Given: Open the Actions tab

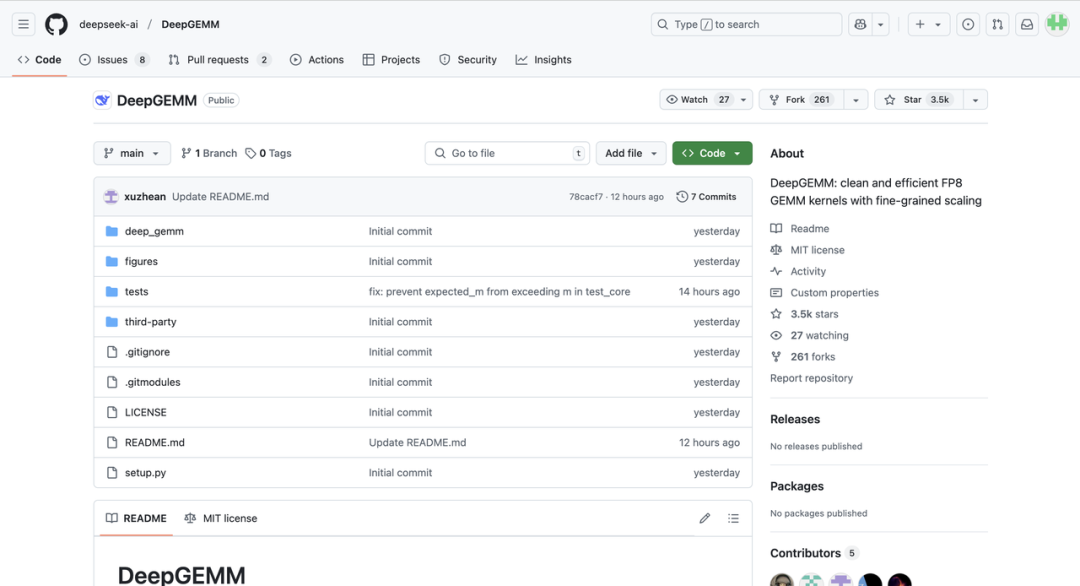Looking at the screenshot, I should pos(317,60).
